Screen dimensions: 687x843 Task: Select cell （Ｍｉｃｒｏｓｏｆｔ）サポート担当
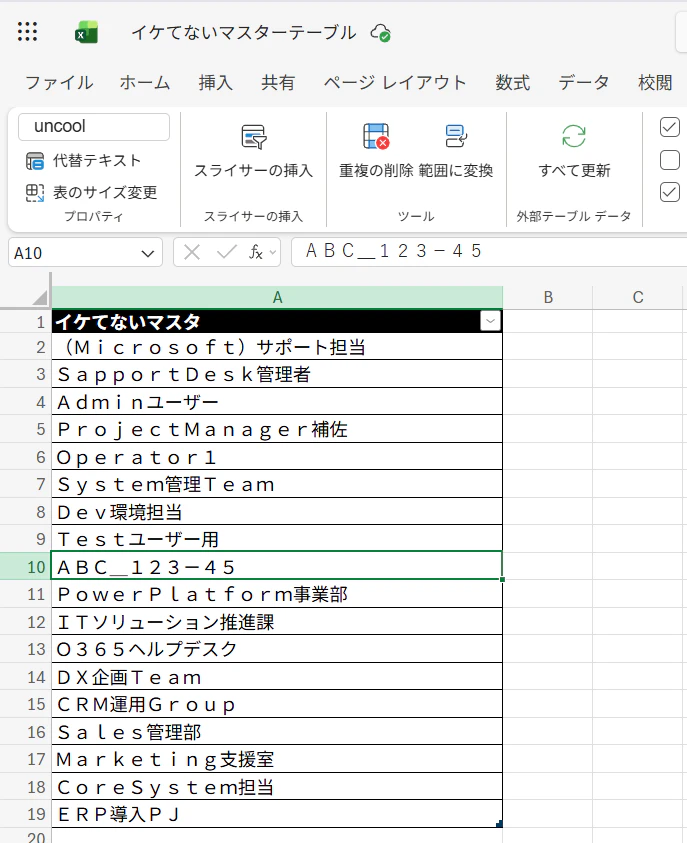pyautogui.click(x=277, y=347)
